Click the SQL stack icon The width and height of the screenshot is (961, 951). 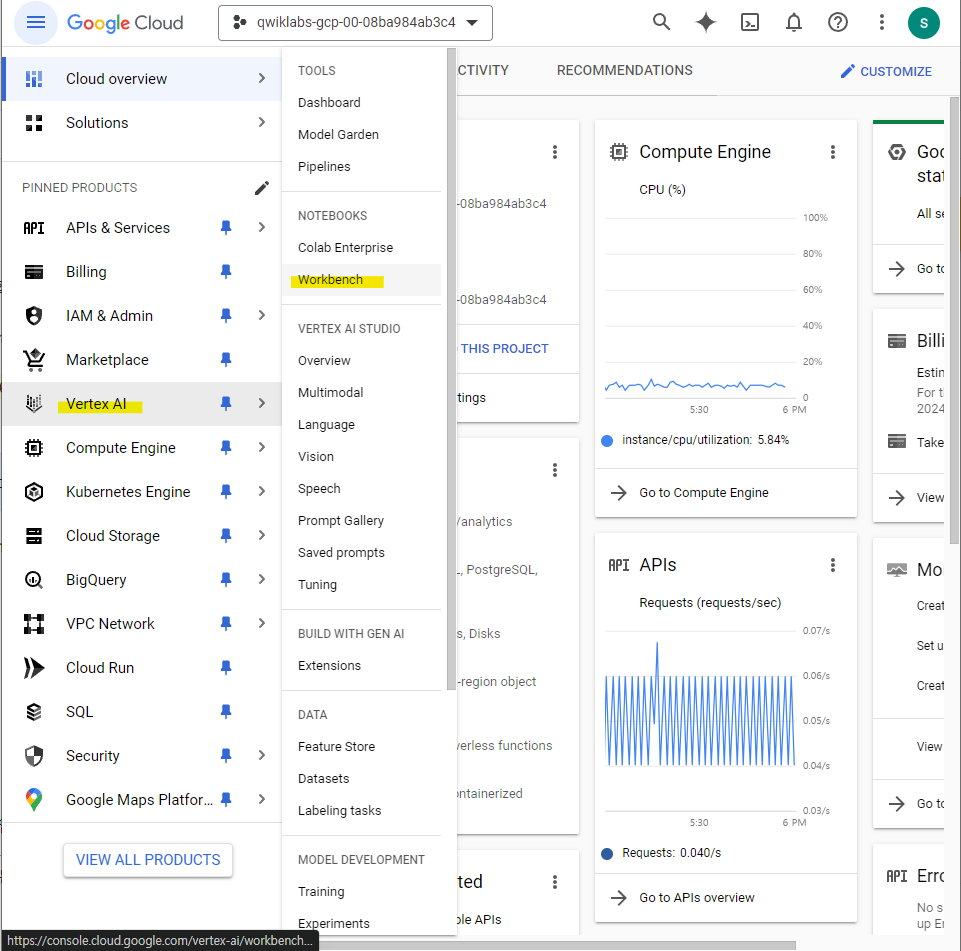click(x=34, y=711)
